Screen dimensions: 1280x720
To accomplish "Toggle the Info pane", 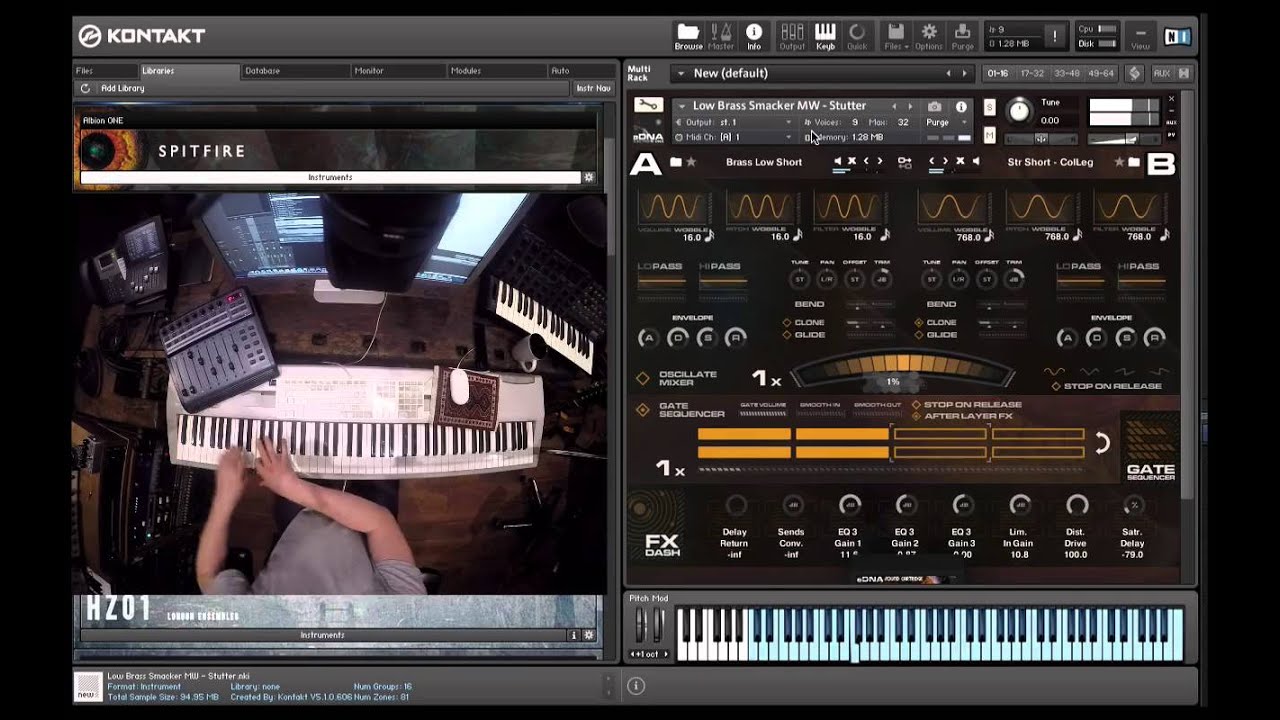I will tap(754, 36).
